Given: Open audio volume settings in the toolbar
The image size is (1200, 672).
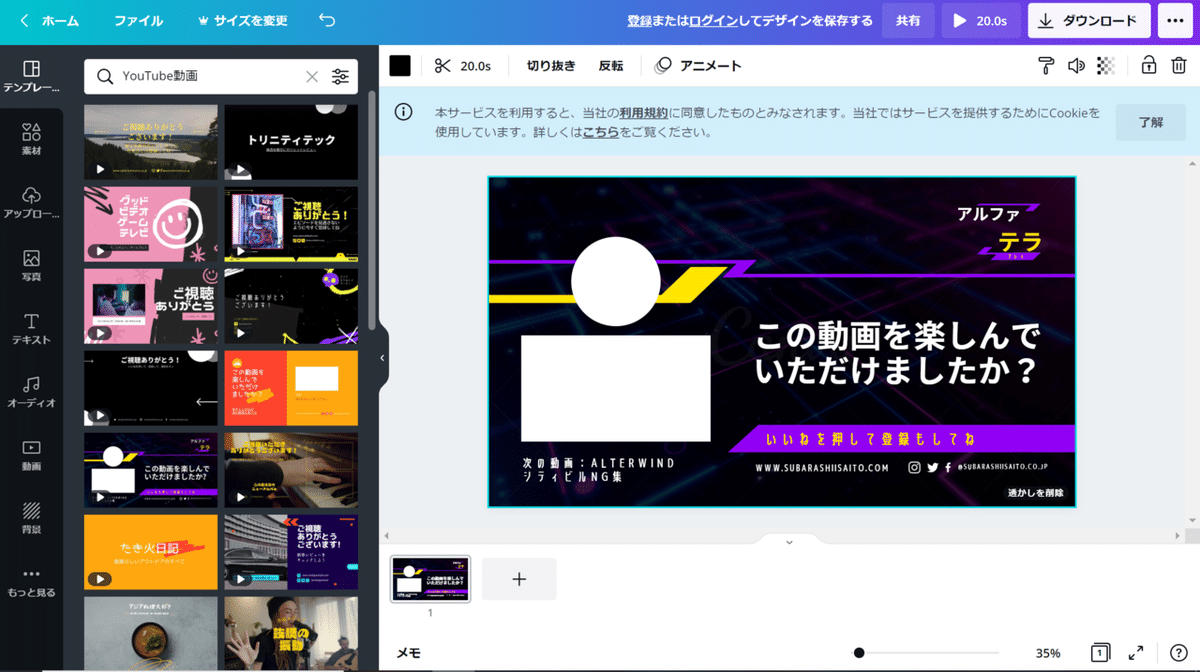Looking at the screenshot, I should pos(1074,65).
